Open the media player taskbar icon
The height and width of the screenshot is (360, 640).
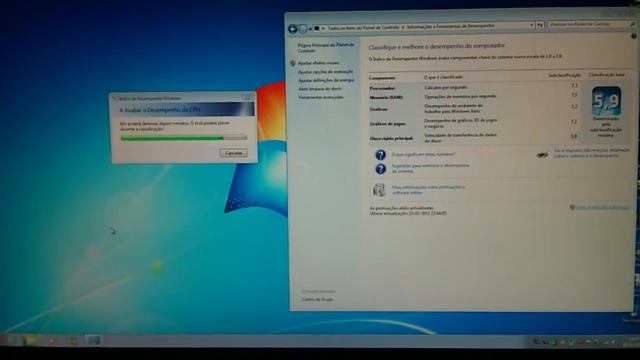point(51,340)
